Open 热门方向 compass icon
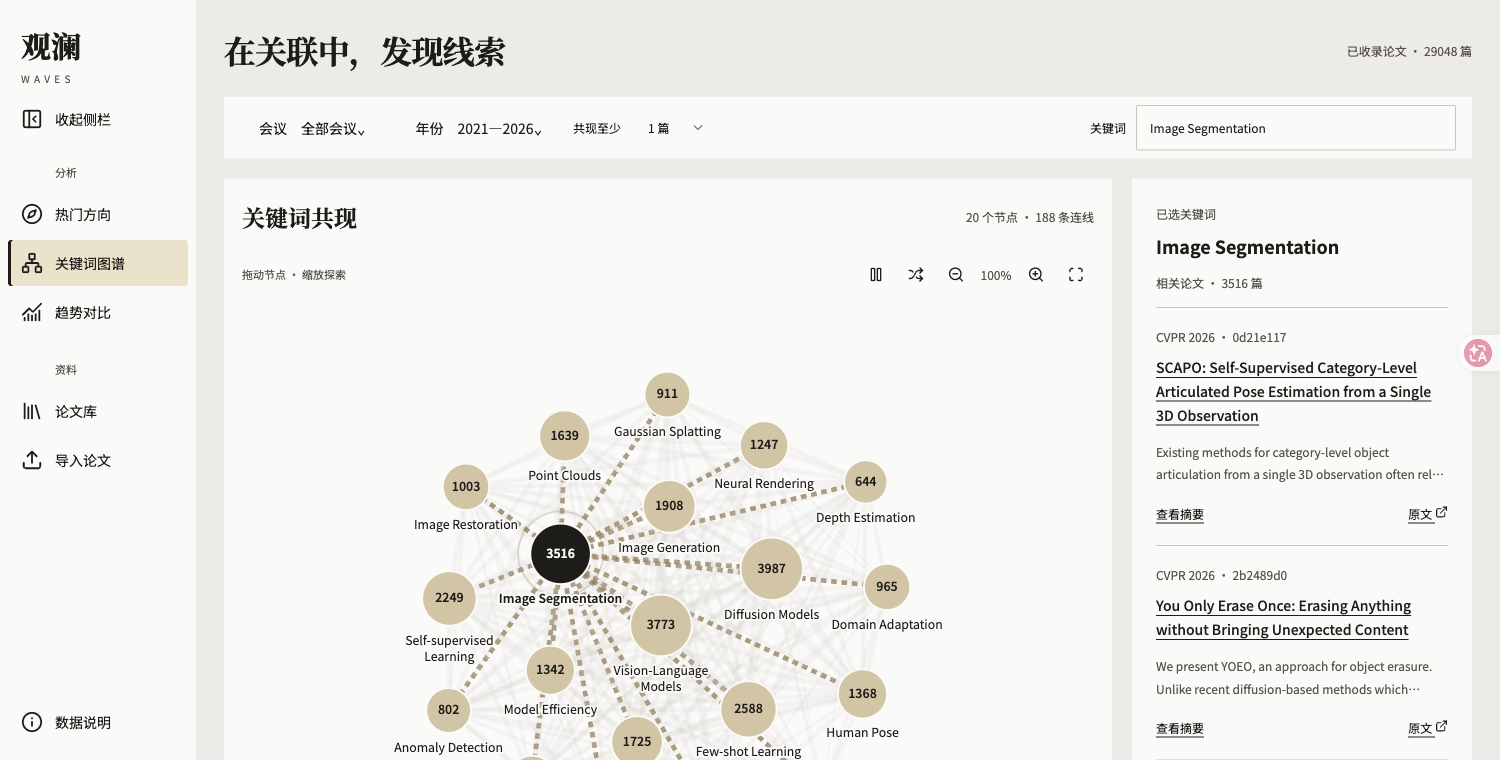1500x760 pixels. click(x=32, y=214)
